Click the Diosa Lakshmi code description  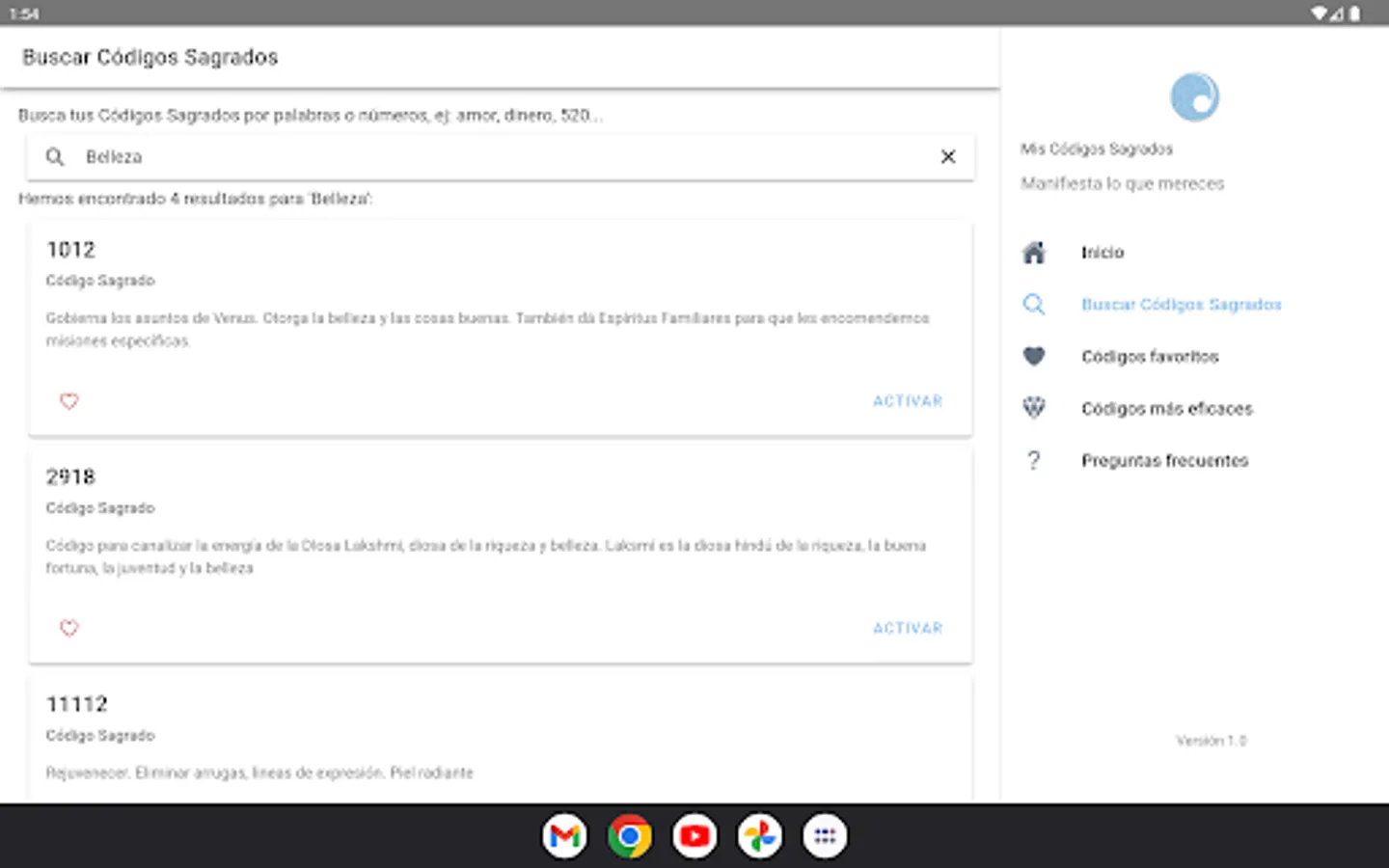pyautogui.click(x=486, y=556)
